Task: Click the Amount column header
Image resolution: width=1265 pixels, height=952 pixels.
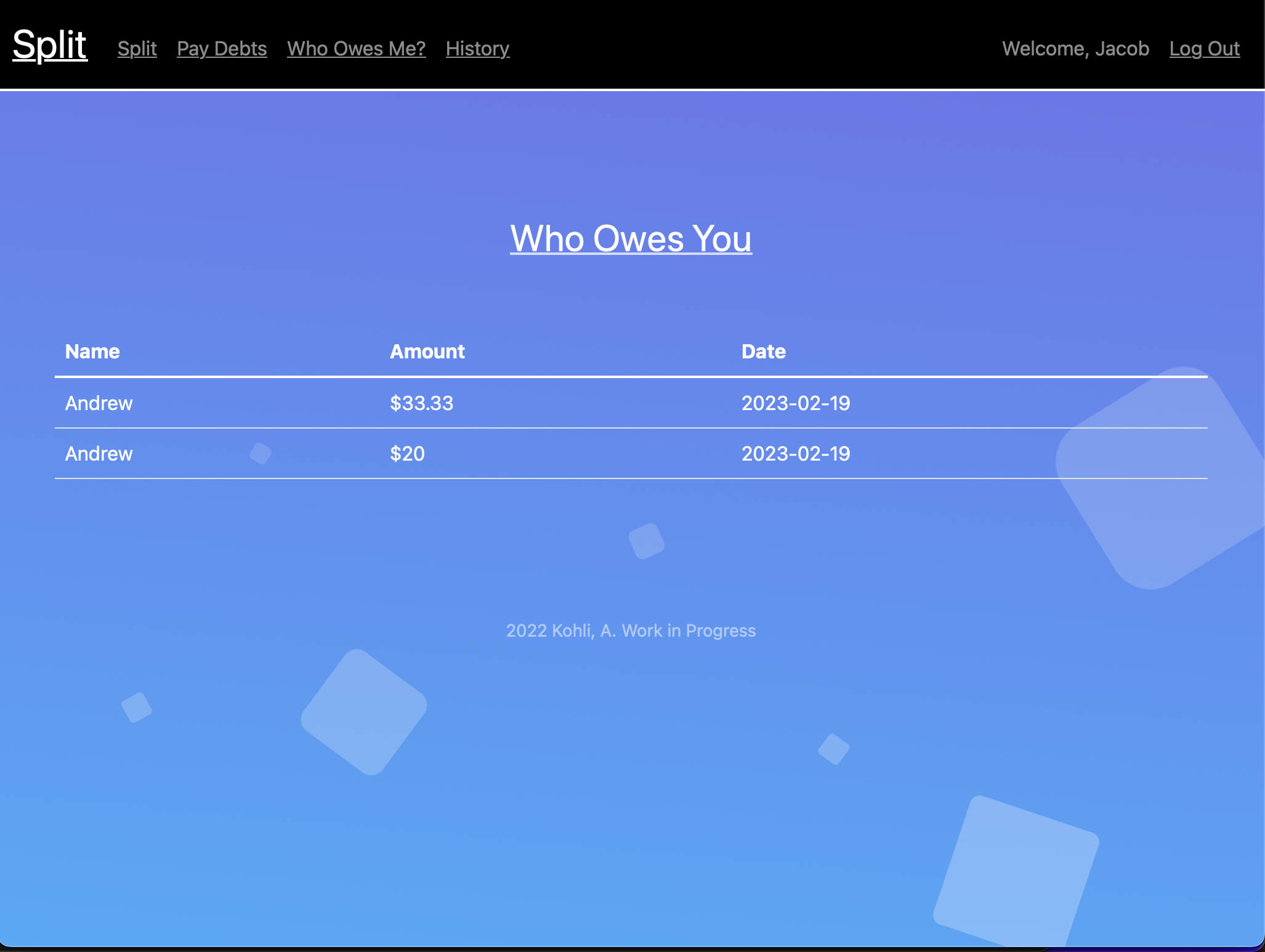Action: (427, 352)
